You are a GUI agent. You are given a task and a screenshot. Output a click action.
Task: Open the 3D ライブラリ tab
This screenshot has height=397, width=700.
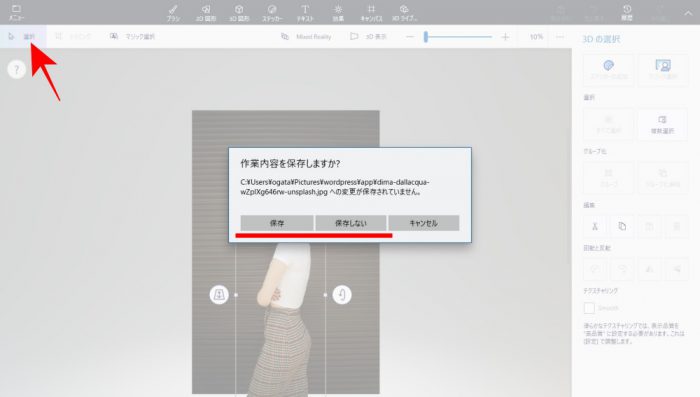(404, 13)
